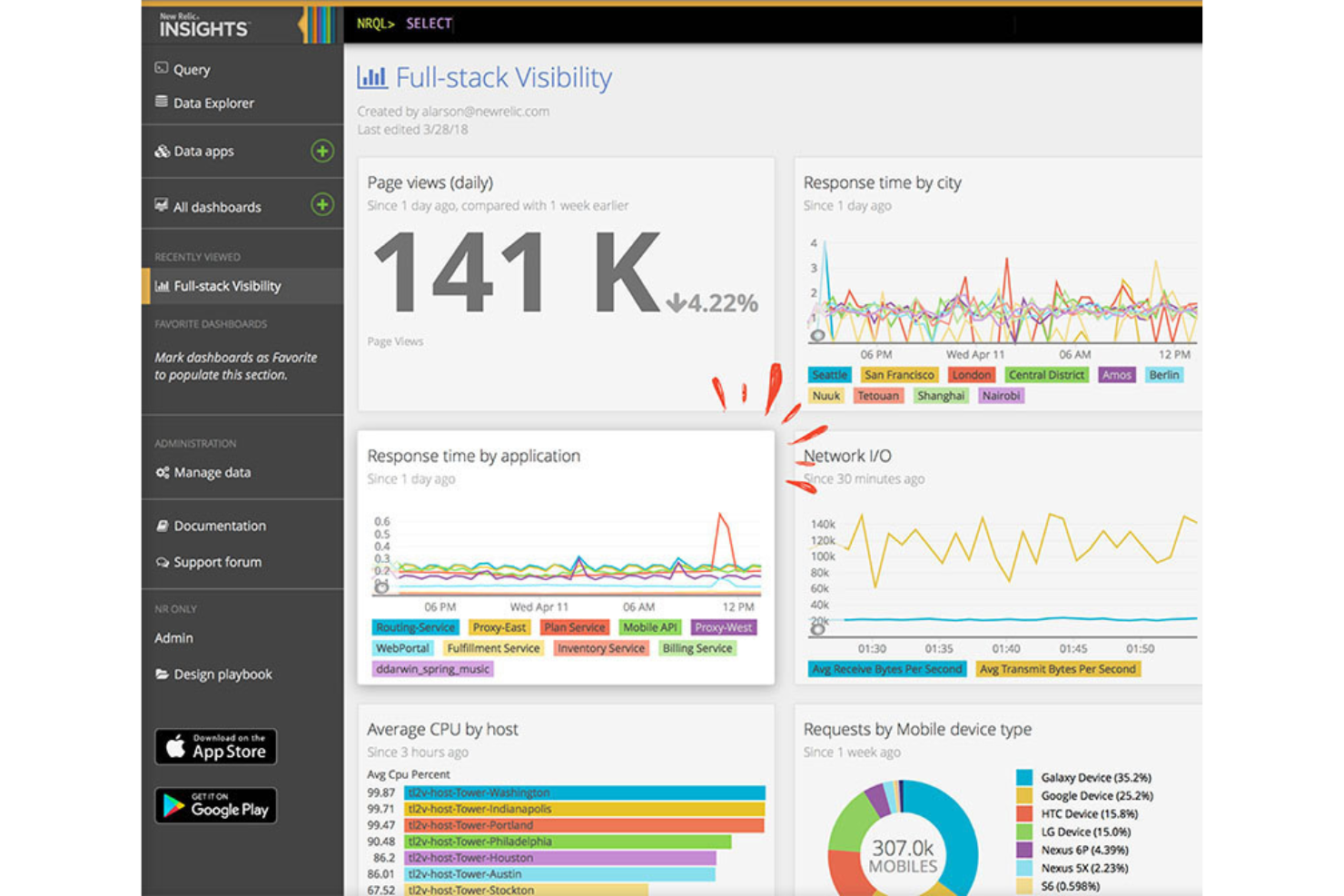1344x896 pixels.
Task: Click the Data apps database icon
Action: coord(163,151)
